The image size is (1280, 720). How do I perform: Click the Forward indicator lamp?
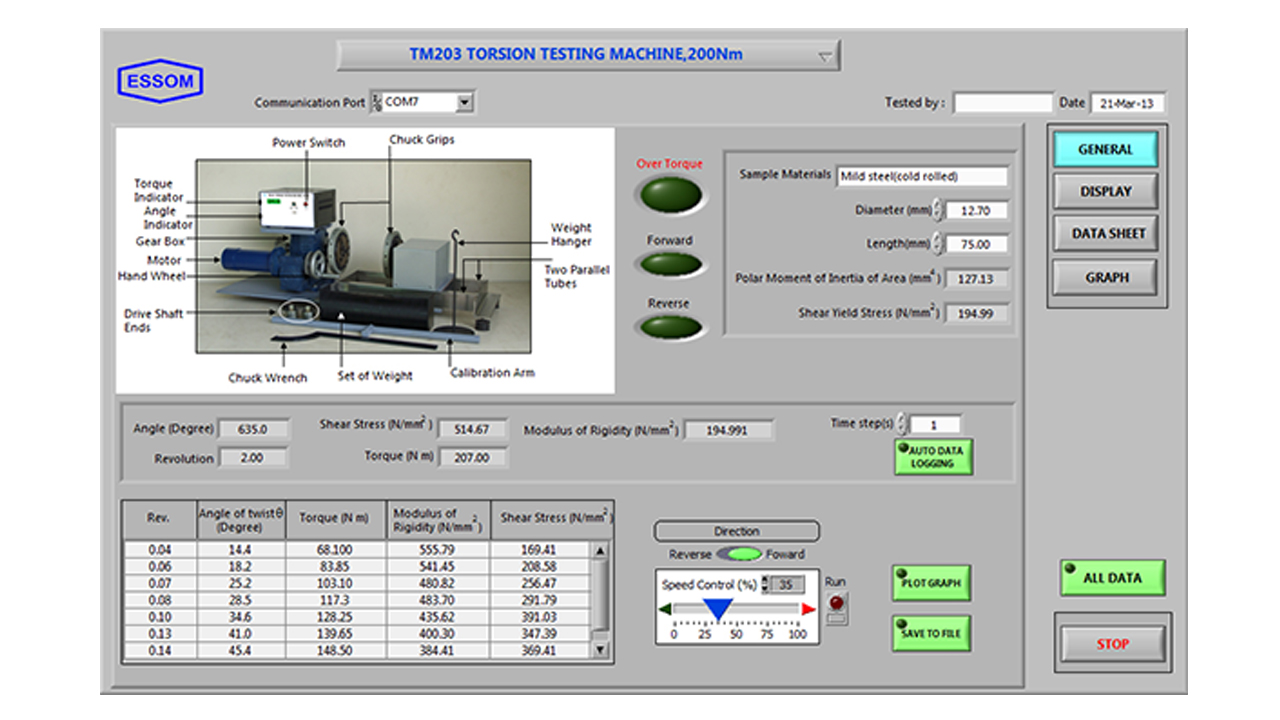click(670, 265)
